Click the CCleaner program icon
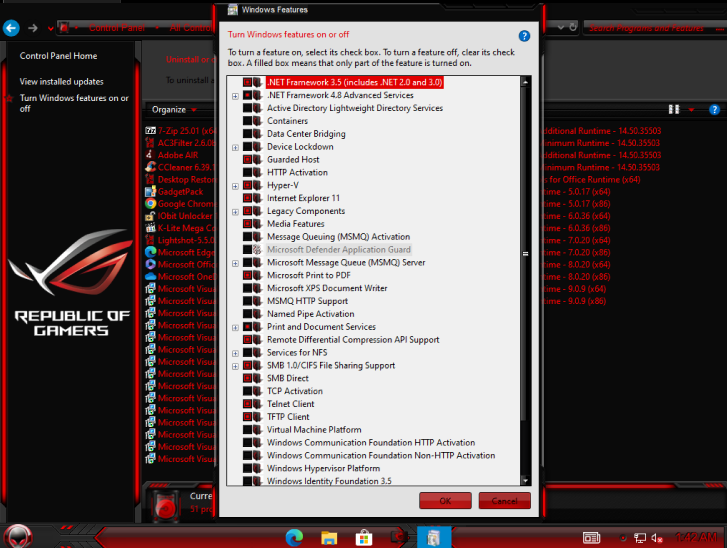Image resolution: width=727 pixels, height=548 pixels. [x=150, y=167]
